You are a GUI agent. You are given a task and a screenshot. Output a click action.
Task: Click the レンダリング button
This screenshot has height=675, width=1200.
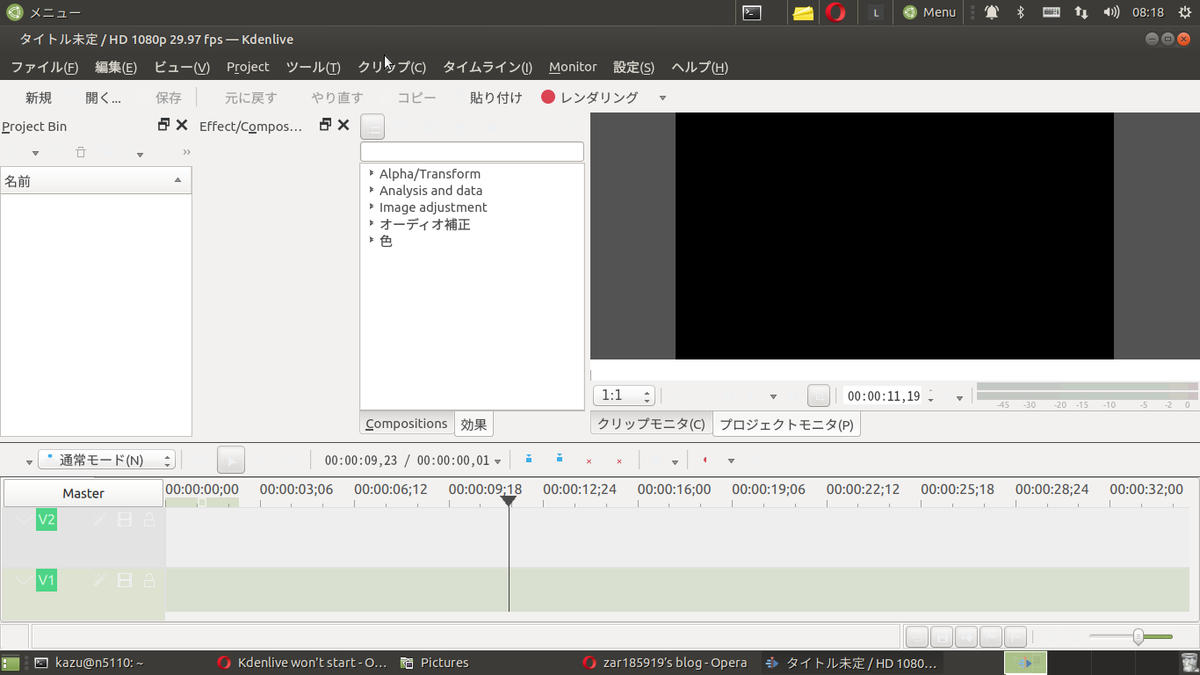[590, 98]
